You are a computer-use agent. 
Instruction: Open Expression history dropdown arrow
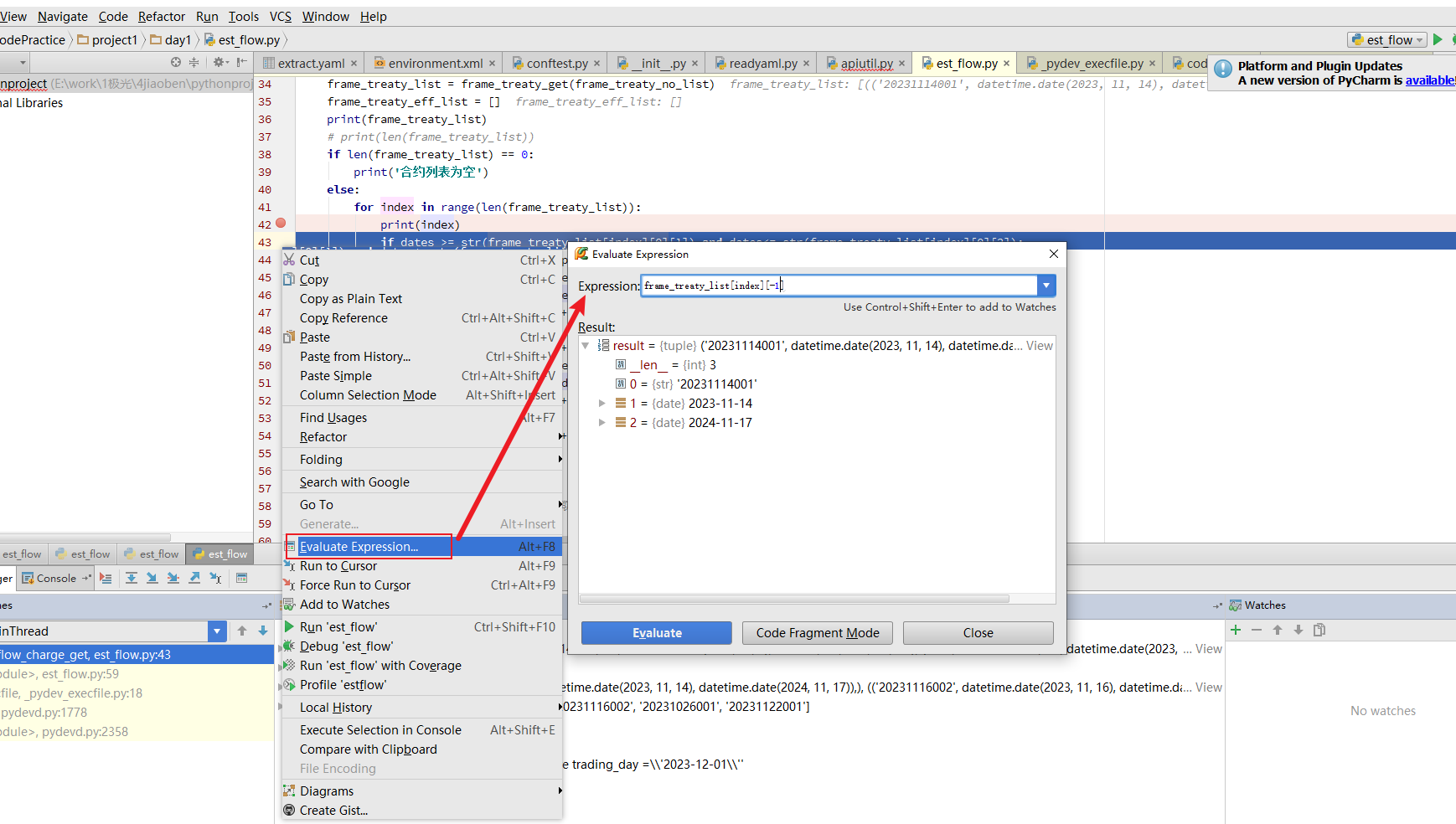pyautogui.click(x=1046, y=286)
